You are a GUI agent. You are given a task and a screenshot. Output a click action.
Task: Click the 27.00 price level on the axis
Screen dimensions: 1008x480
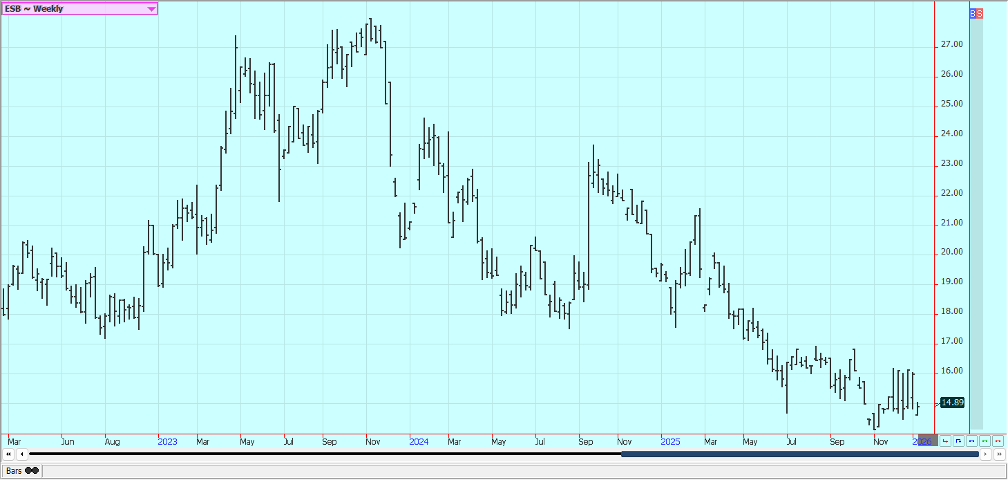(951, 45)
